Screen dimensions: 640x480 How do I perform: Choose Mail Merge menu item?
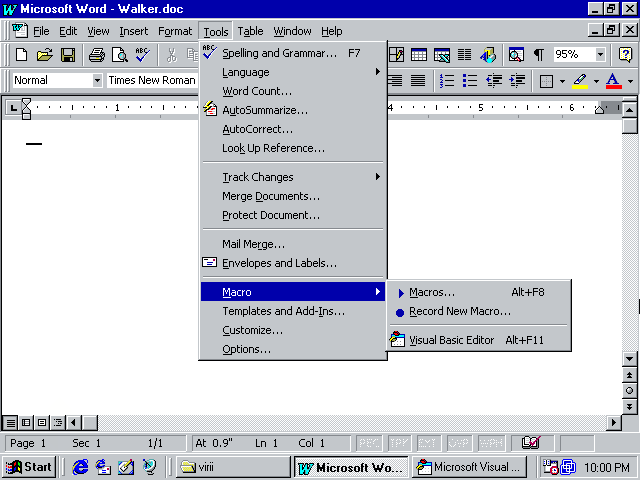(293, 244)
